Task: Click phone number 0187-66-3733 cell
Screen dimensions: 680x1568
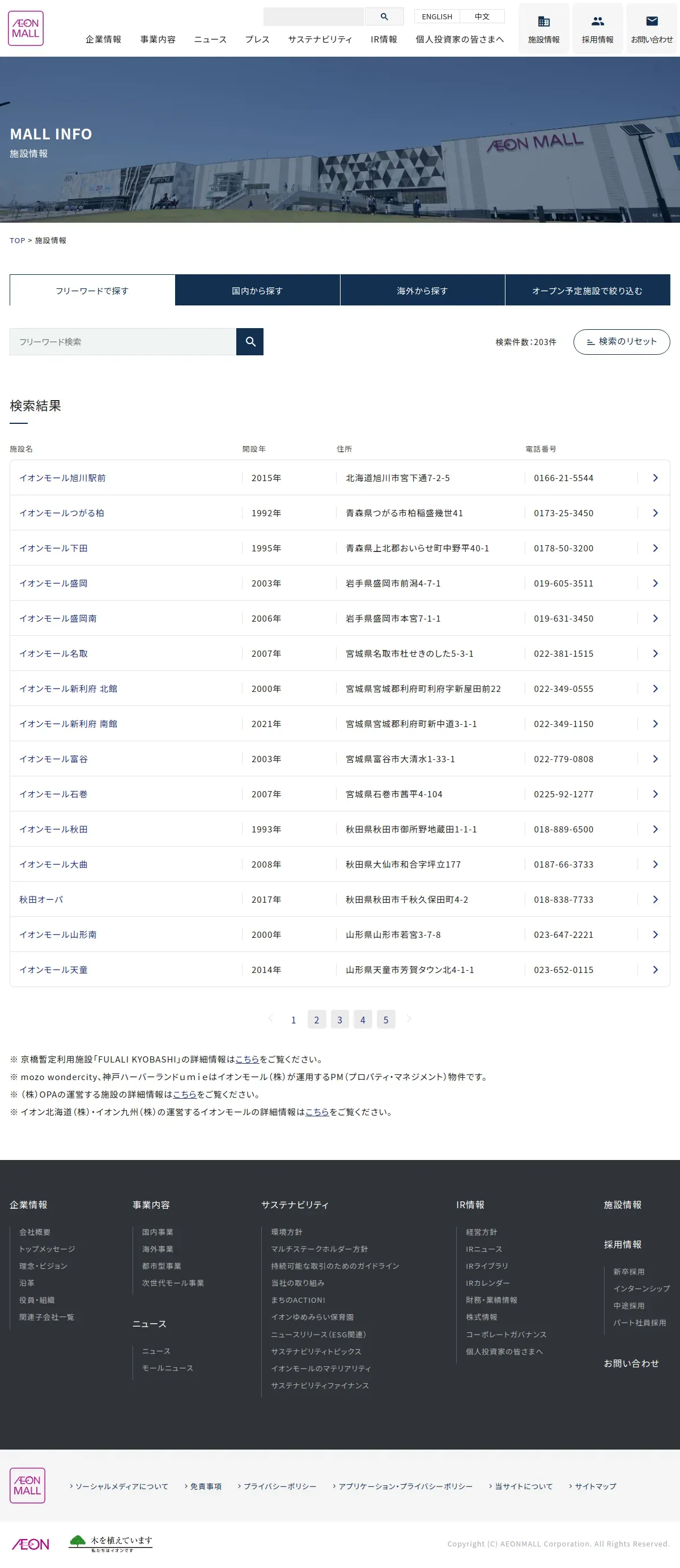Action: pyautogui.click(x=564, y=864)
